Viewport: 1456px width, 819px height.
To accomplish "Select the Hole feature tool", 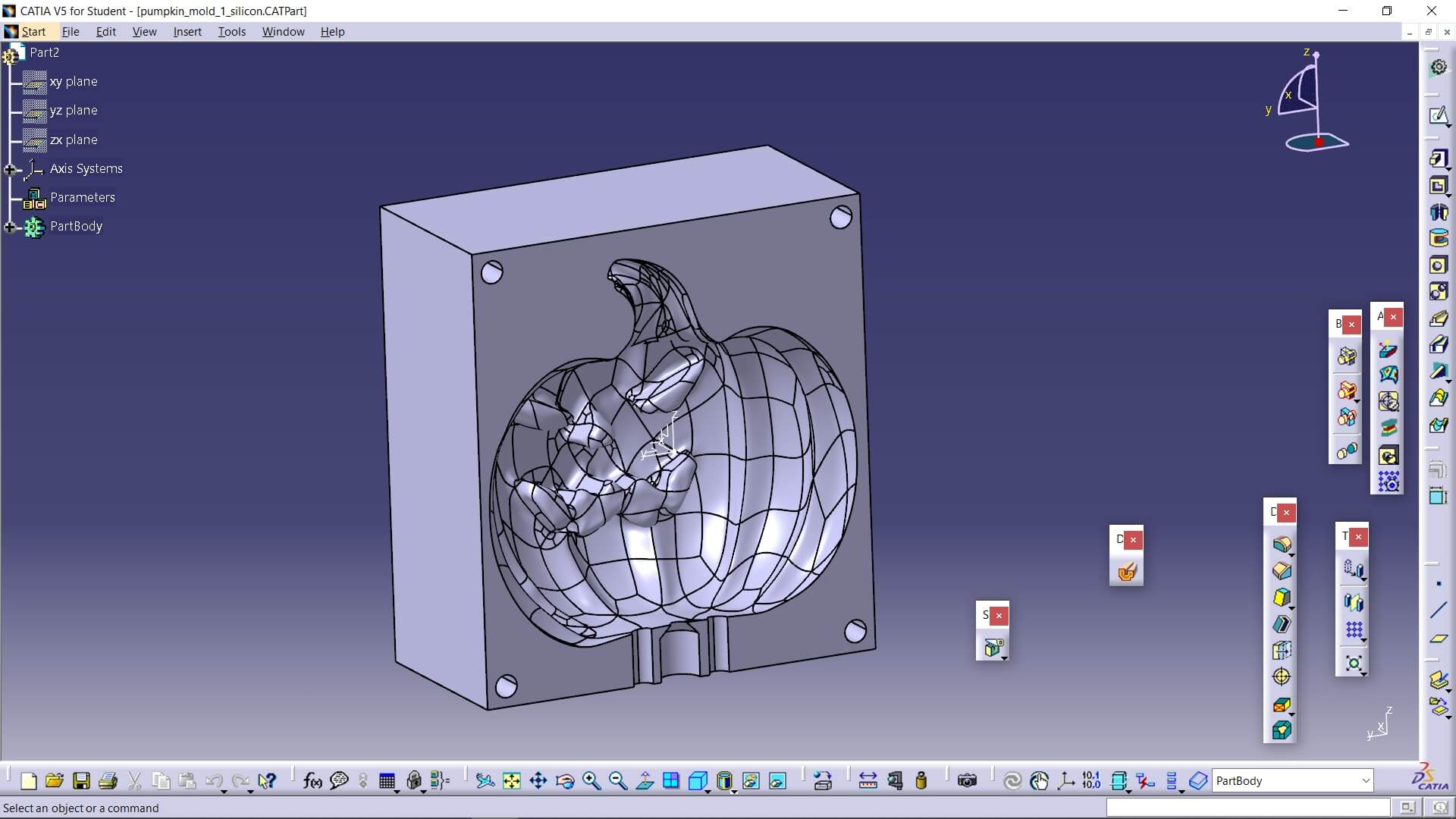I will click(x=1439, y=265).
